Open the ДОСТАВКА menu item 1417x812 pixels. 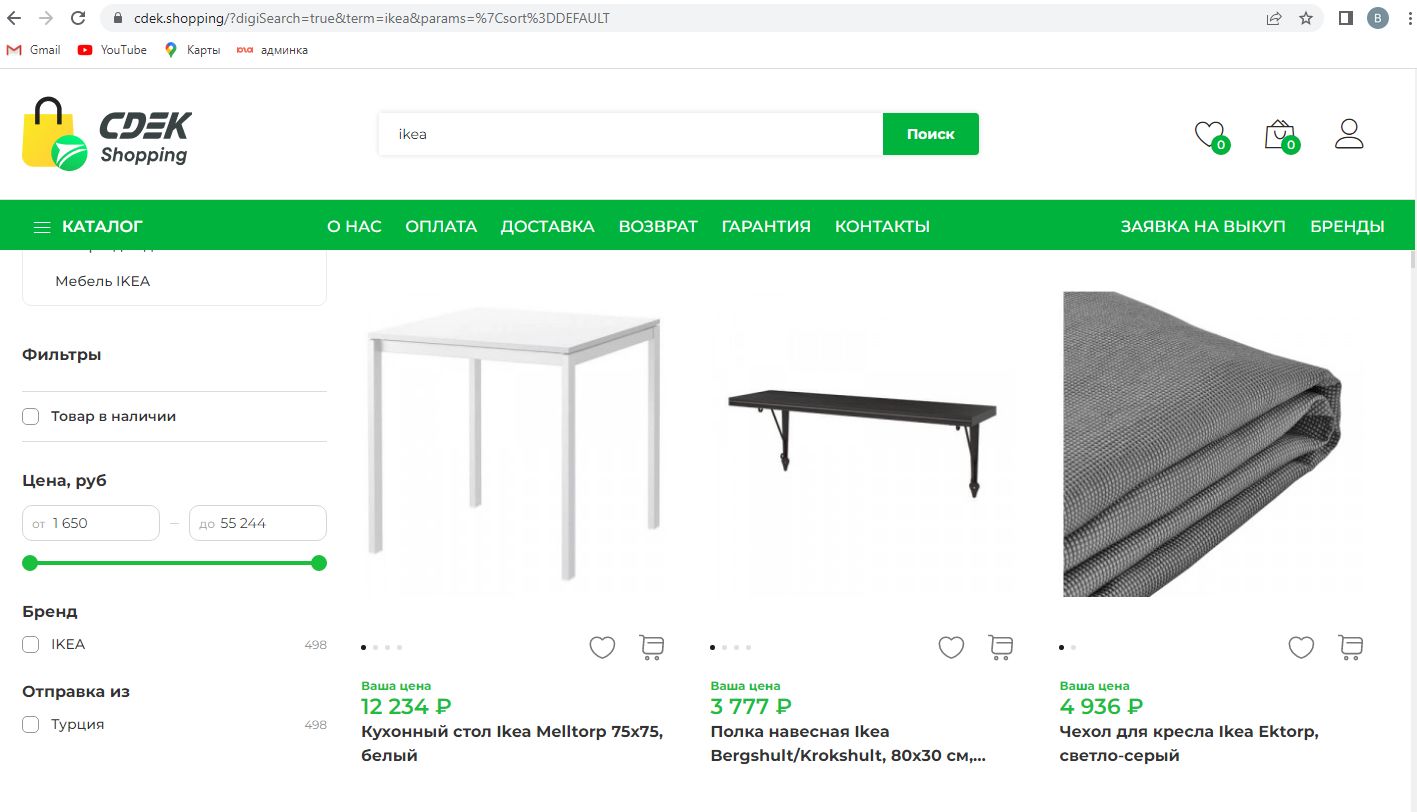click(547, 227)
